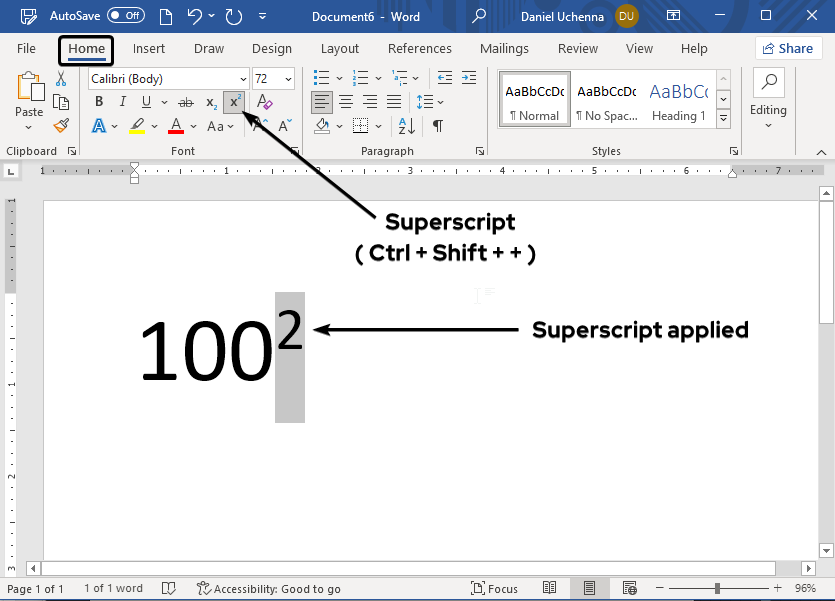Click the Cut scissors icon

61,79
